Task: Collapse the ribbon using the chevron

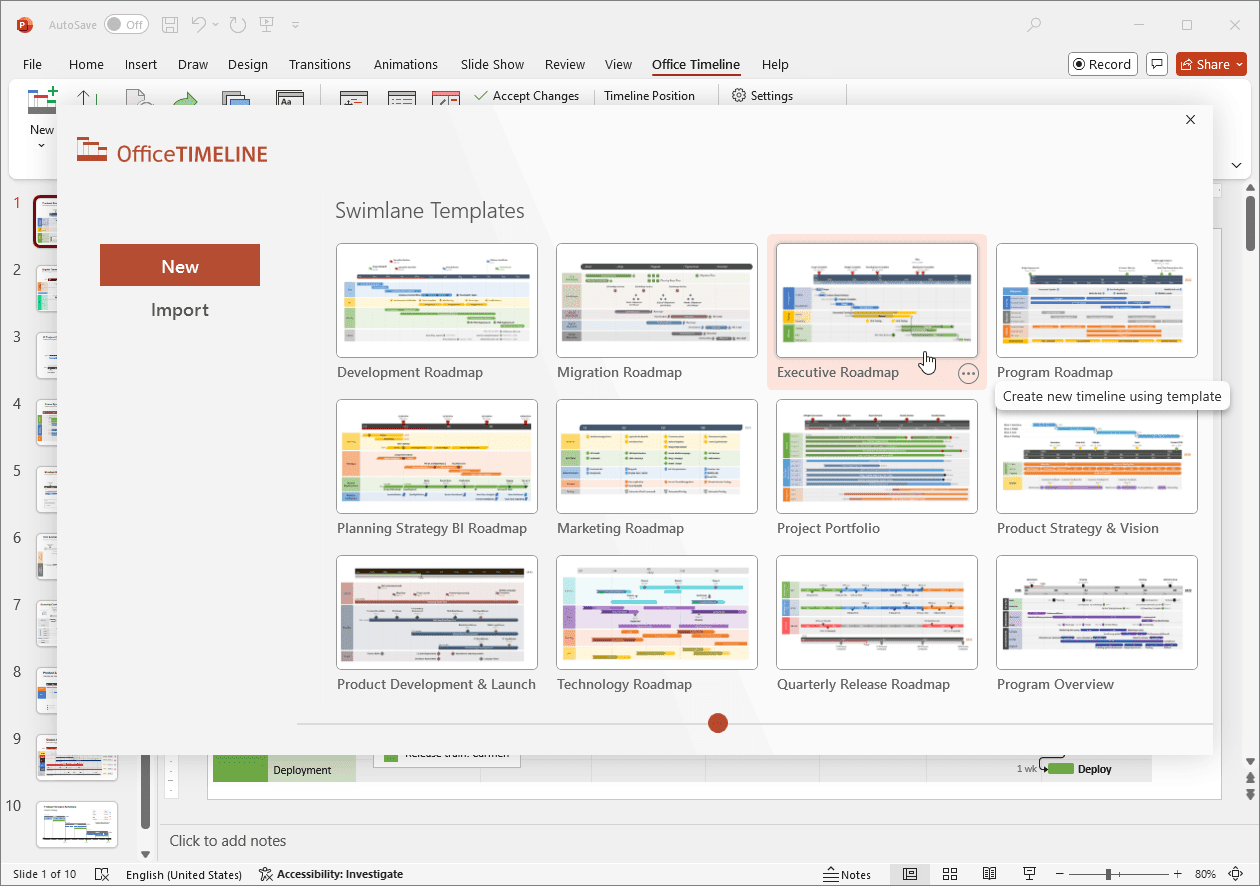Action: point(1237,166)
